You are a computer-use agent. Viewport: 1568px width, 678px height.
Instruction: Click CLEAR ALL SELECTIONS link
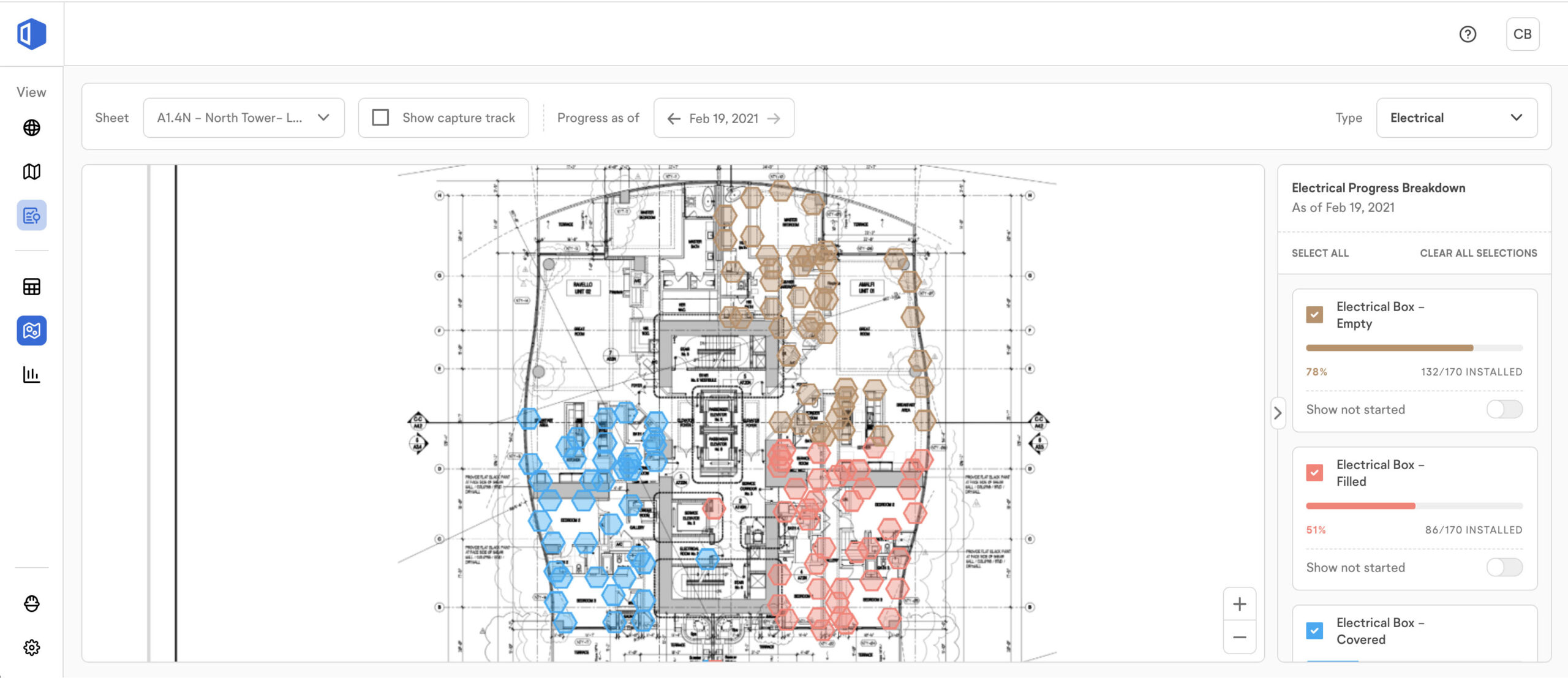point(1478,253)
